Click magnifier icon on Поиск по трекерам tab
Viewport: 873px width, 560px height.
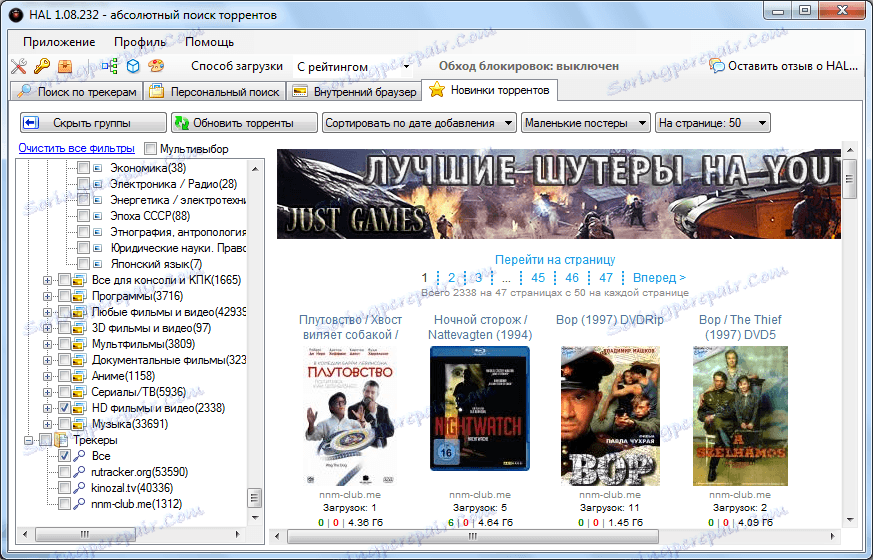(24, 91)
